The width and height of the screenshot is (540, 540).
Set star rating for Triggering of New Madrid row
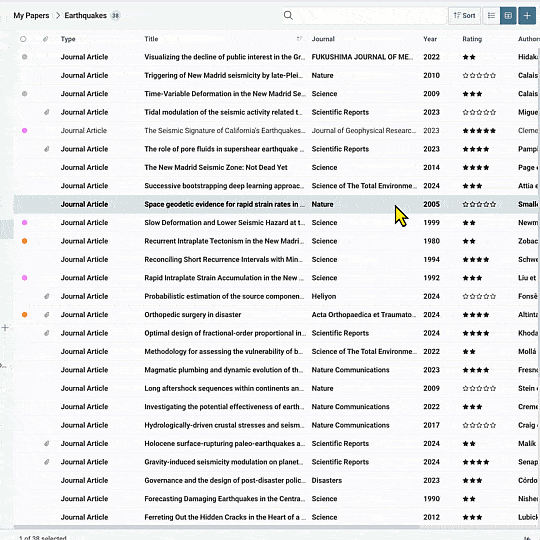tap(479, 75)
